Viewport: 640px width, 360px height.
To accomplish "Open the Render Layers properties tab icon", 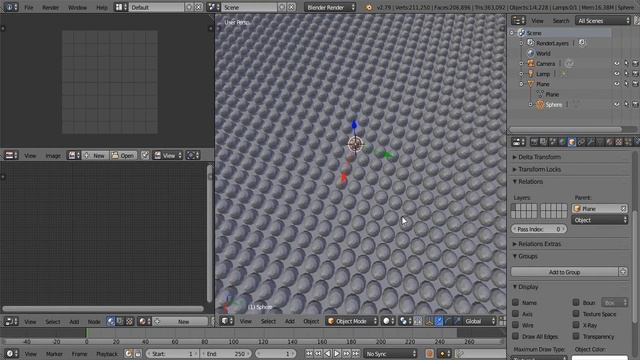I will [543, 142].
